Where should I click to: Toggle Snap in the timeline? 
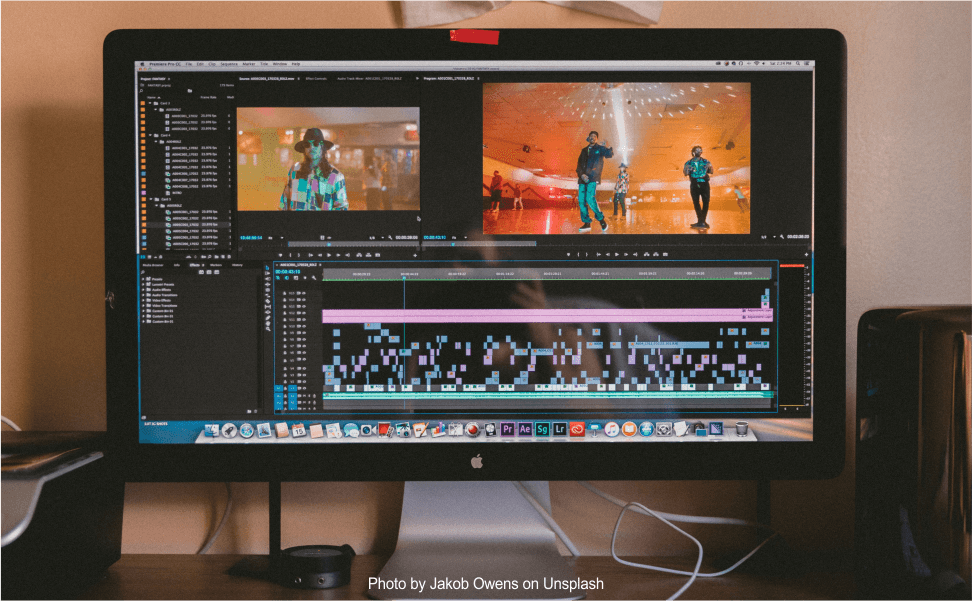tap(287, 278)
